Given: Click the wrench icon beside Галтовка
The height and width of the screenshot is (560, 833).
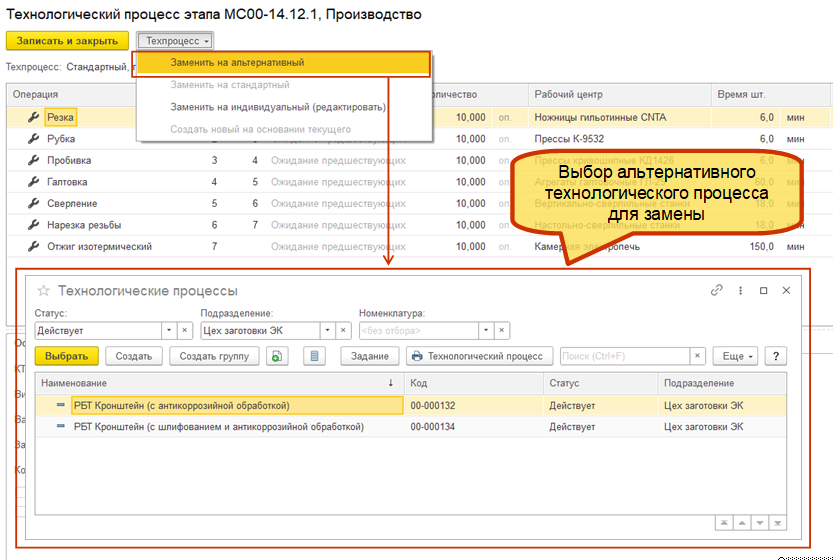Looking at the screenshot, I should (x=33, y=182).
